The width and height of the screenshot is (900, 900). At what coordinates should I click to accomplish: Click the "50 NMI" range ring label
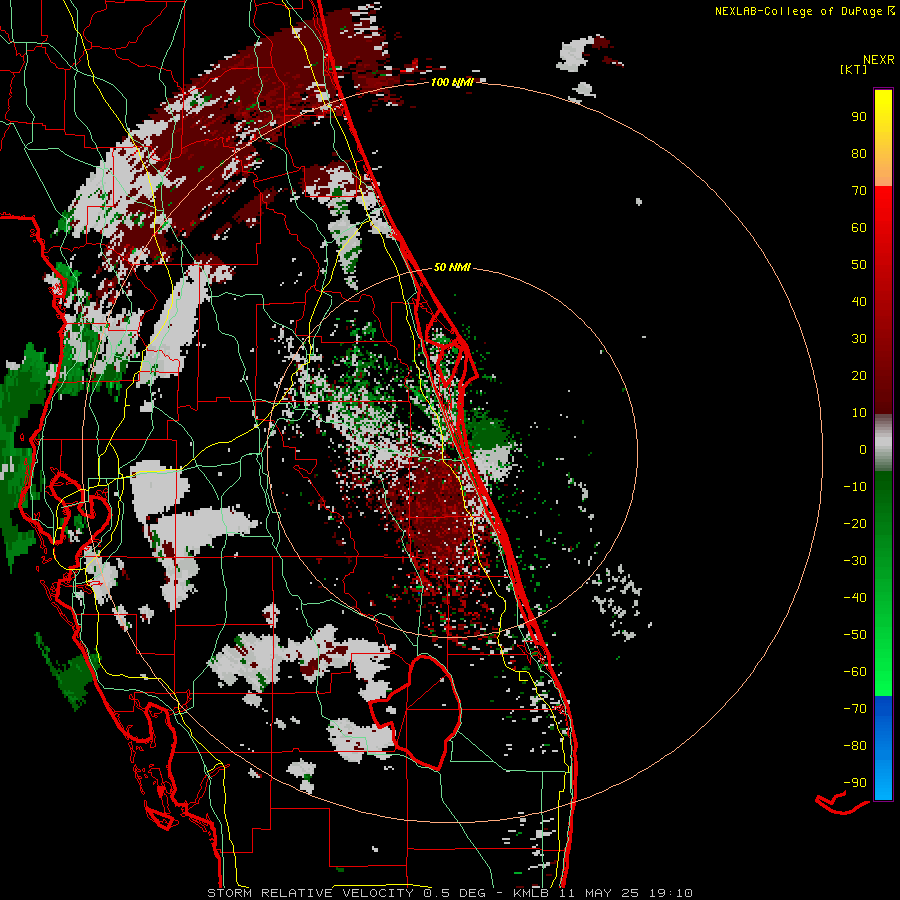point(452,267)
